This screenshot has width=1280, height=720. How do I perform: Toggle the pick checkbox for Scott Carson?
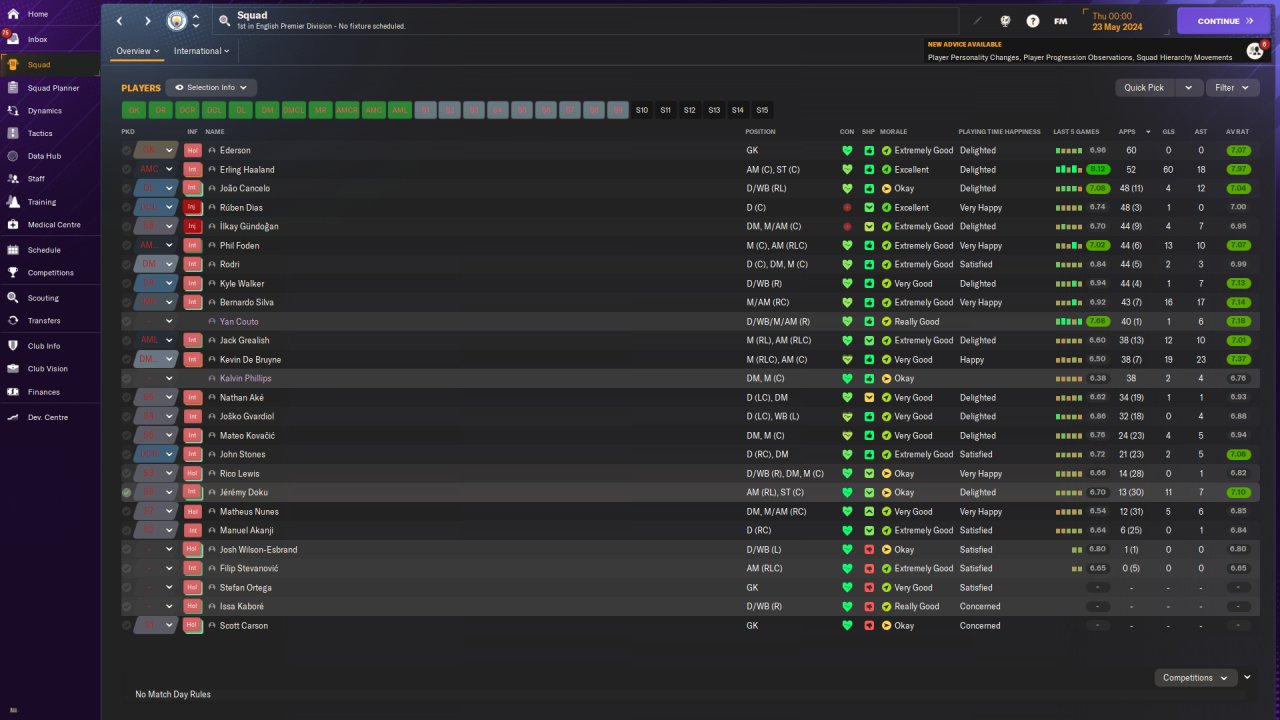pyautogui.click(x=127, y=626)
